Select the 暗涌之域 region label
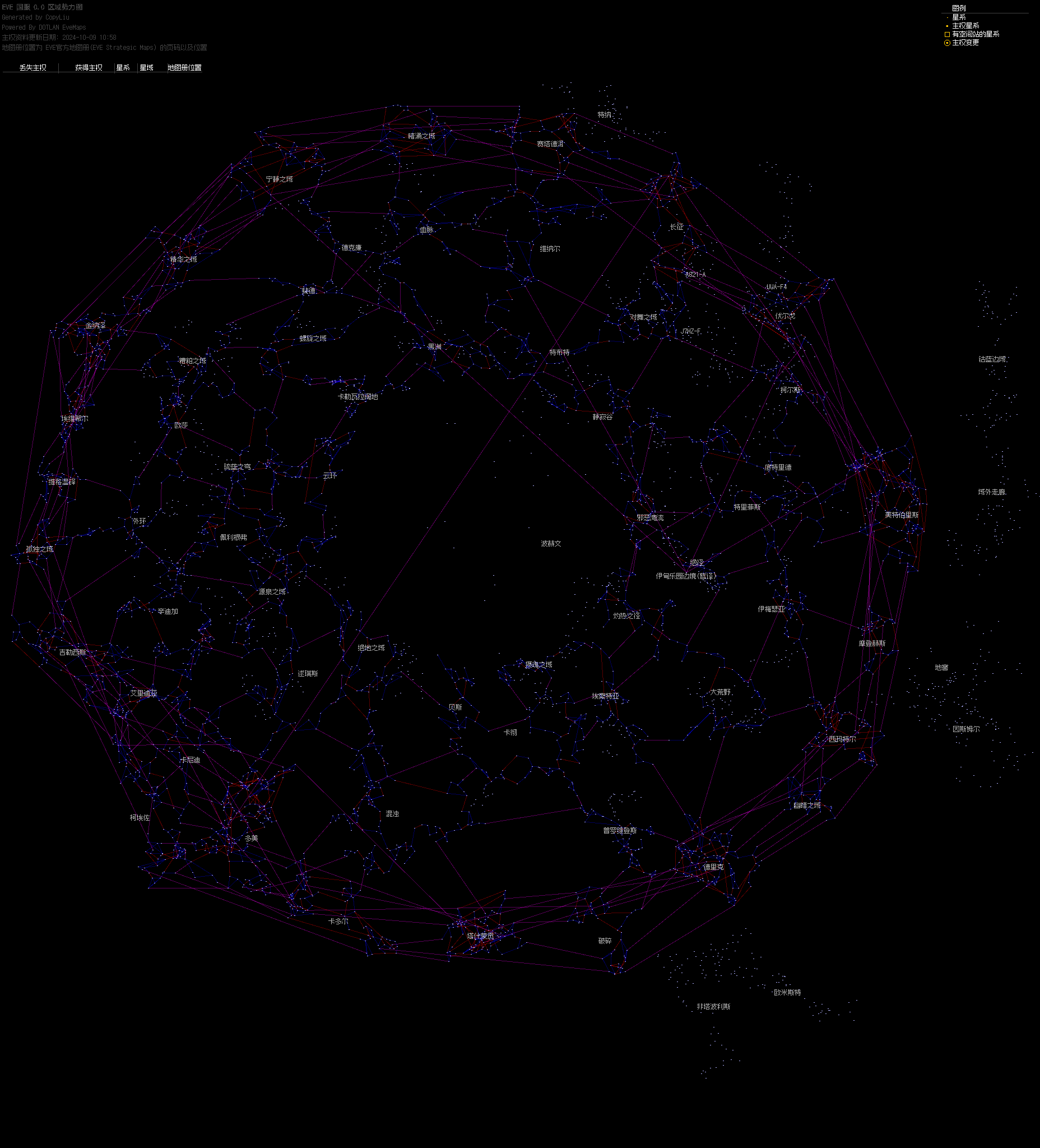This screenshot has height=1148, width=1040. pos(421,136)
